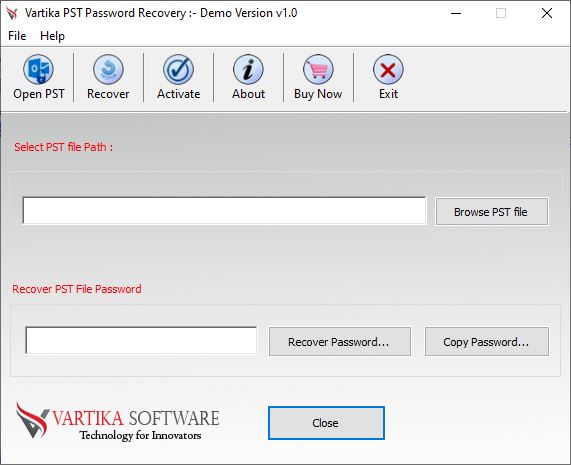Screen dimensions: 571x465
Task: Click the Close button at bottom
Action: tap(326, 423)
